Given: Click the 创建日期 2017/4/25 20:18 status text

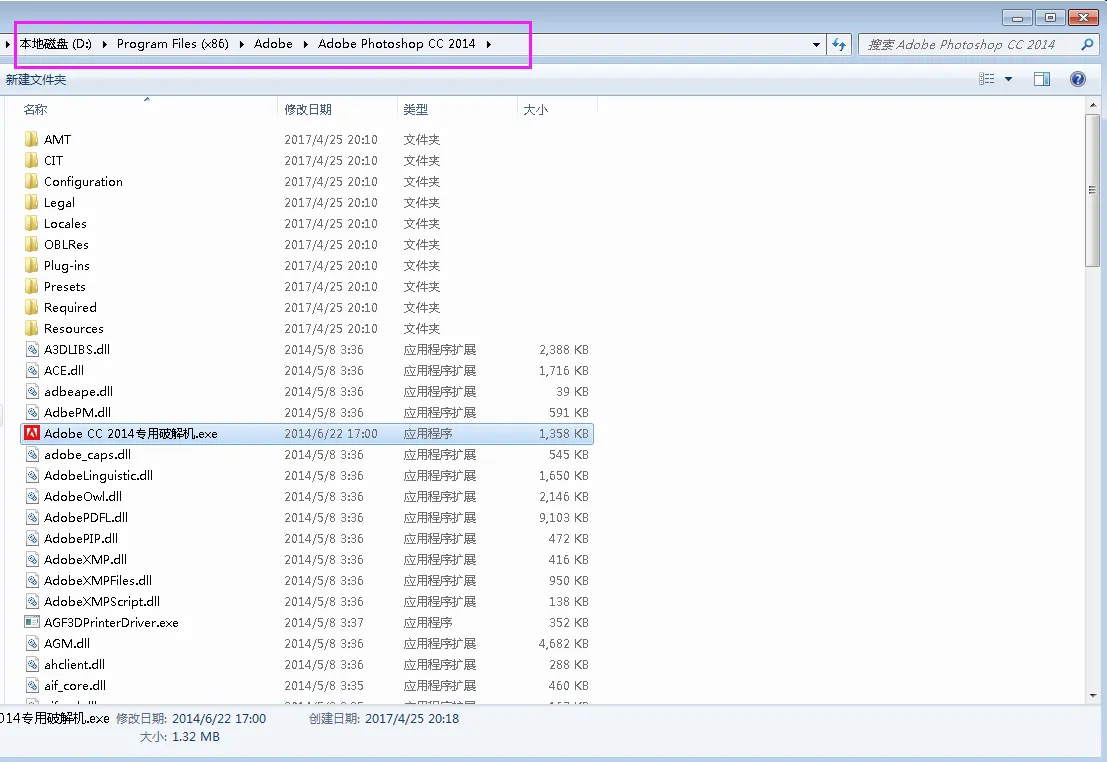Looking at the screenshot, I should [x=383, y=719].
